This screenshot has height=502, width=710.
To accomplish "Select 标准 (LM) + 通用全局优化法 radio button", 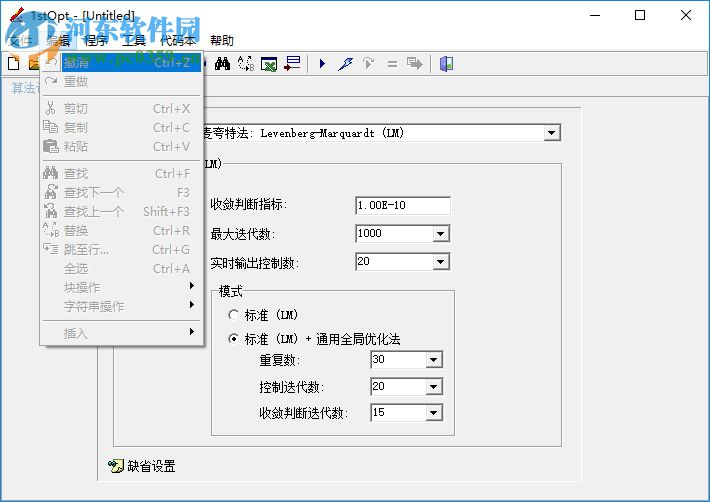I will 233,339.
